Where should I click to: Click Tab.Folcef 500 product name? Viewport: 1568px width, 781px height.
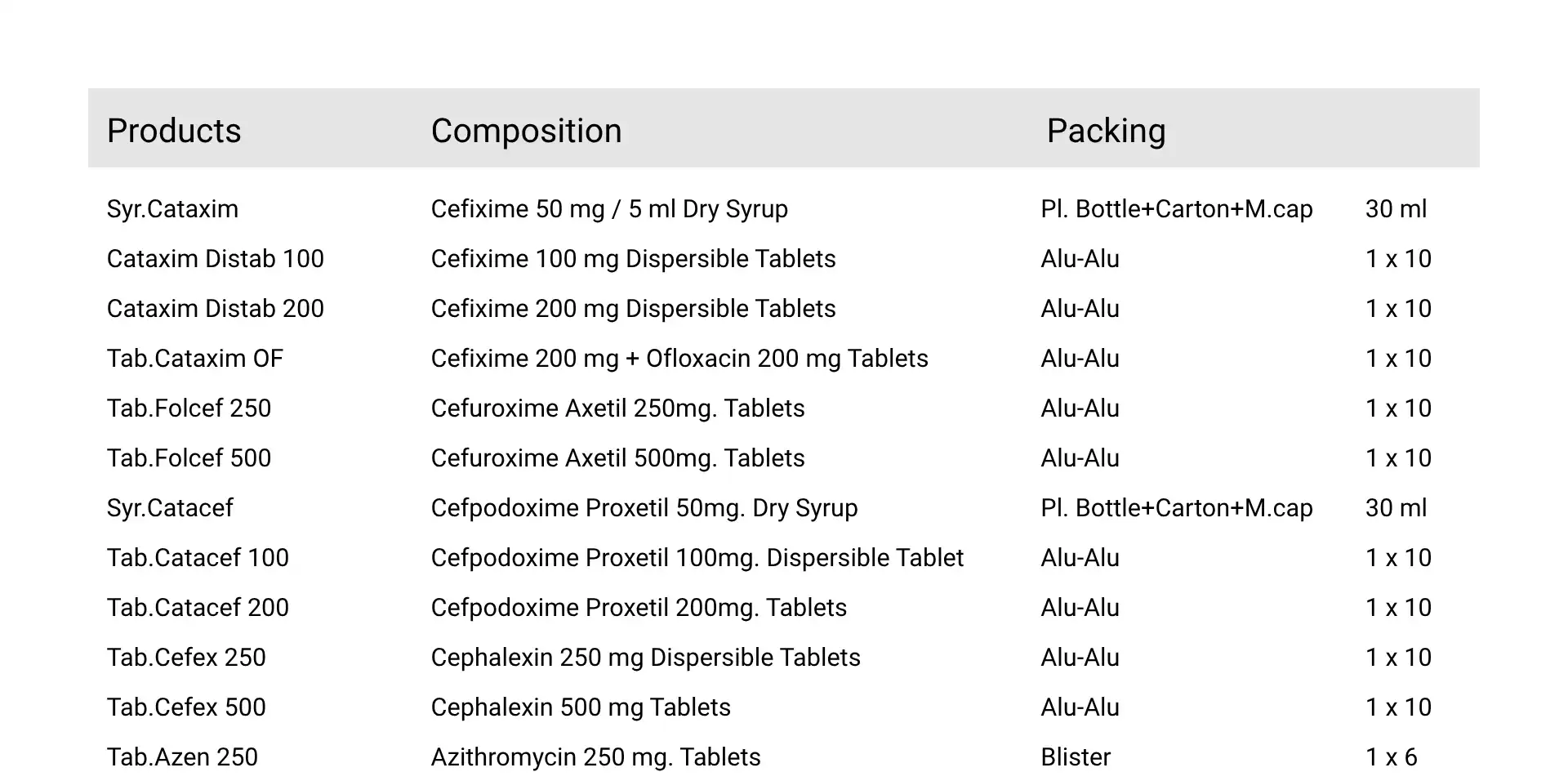point(189,458)
